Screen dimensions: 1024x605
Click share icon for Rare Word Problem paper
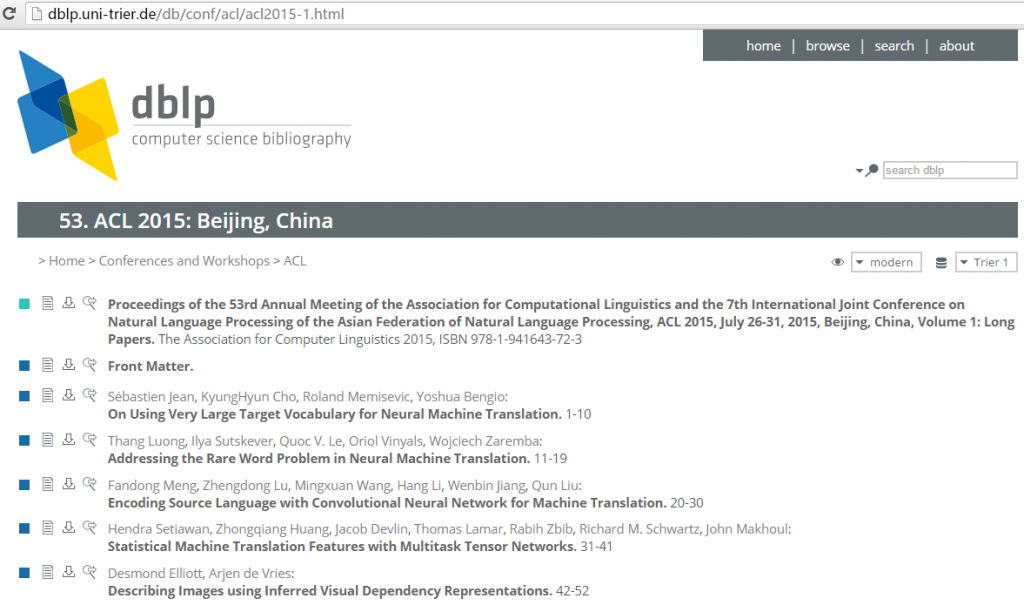(x=89, y=439)
